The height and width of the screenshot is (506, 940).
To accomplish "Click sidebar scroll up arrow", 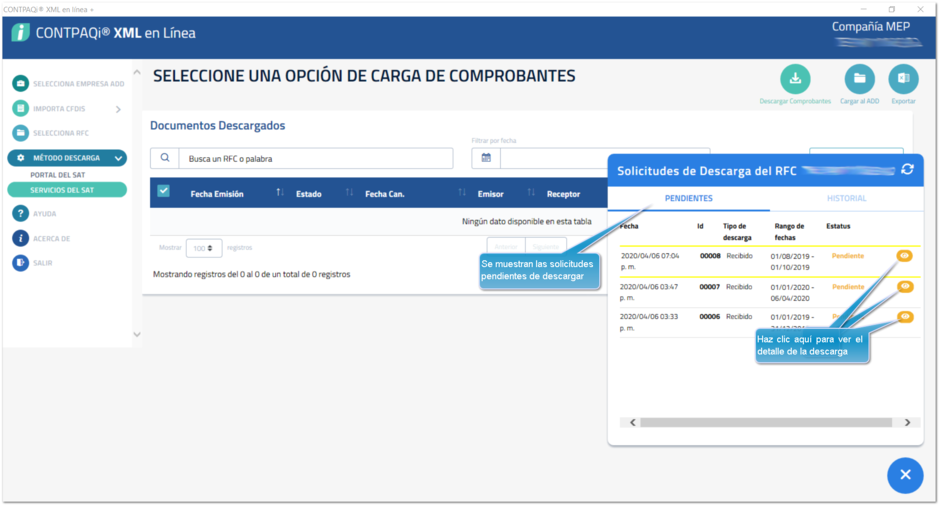I will pyautogui.click(x=137, y=73).
